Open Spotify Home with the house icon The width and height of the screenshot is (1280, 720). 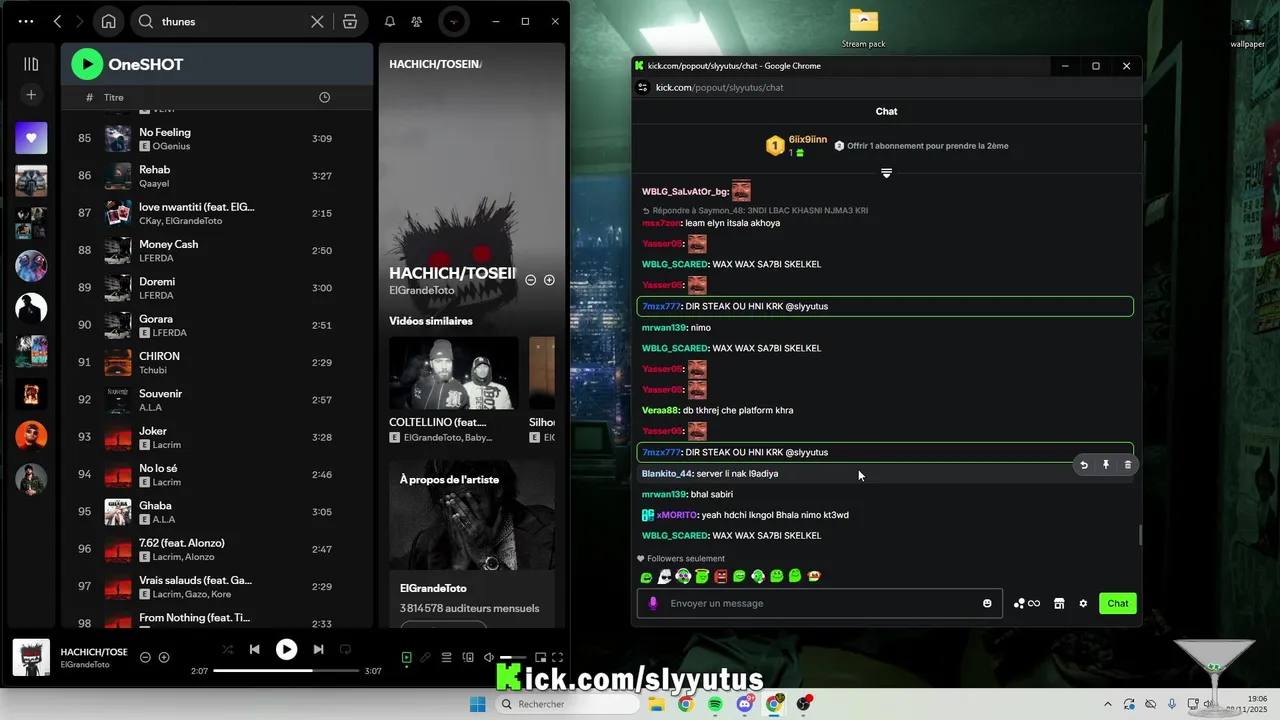click(x=108, y=21)
